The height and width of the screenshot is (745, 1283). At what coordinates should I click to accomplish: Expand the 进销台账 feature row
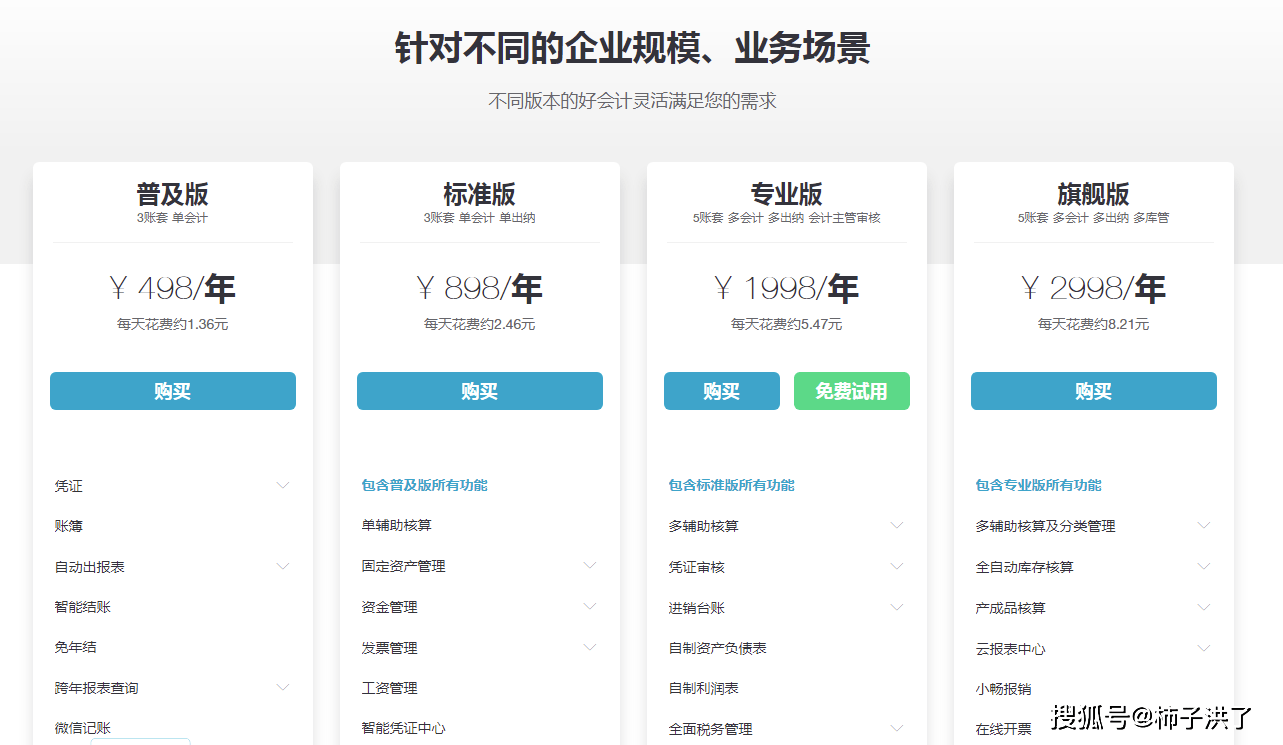(x=897, y=607)
